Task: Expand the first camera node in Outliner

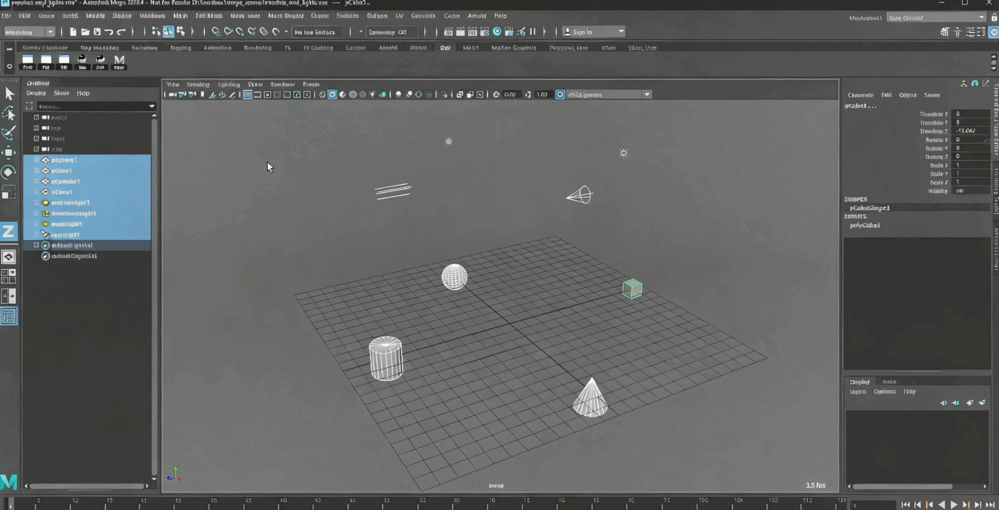Action: click(x=37, y=117)
